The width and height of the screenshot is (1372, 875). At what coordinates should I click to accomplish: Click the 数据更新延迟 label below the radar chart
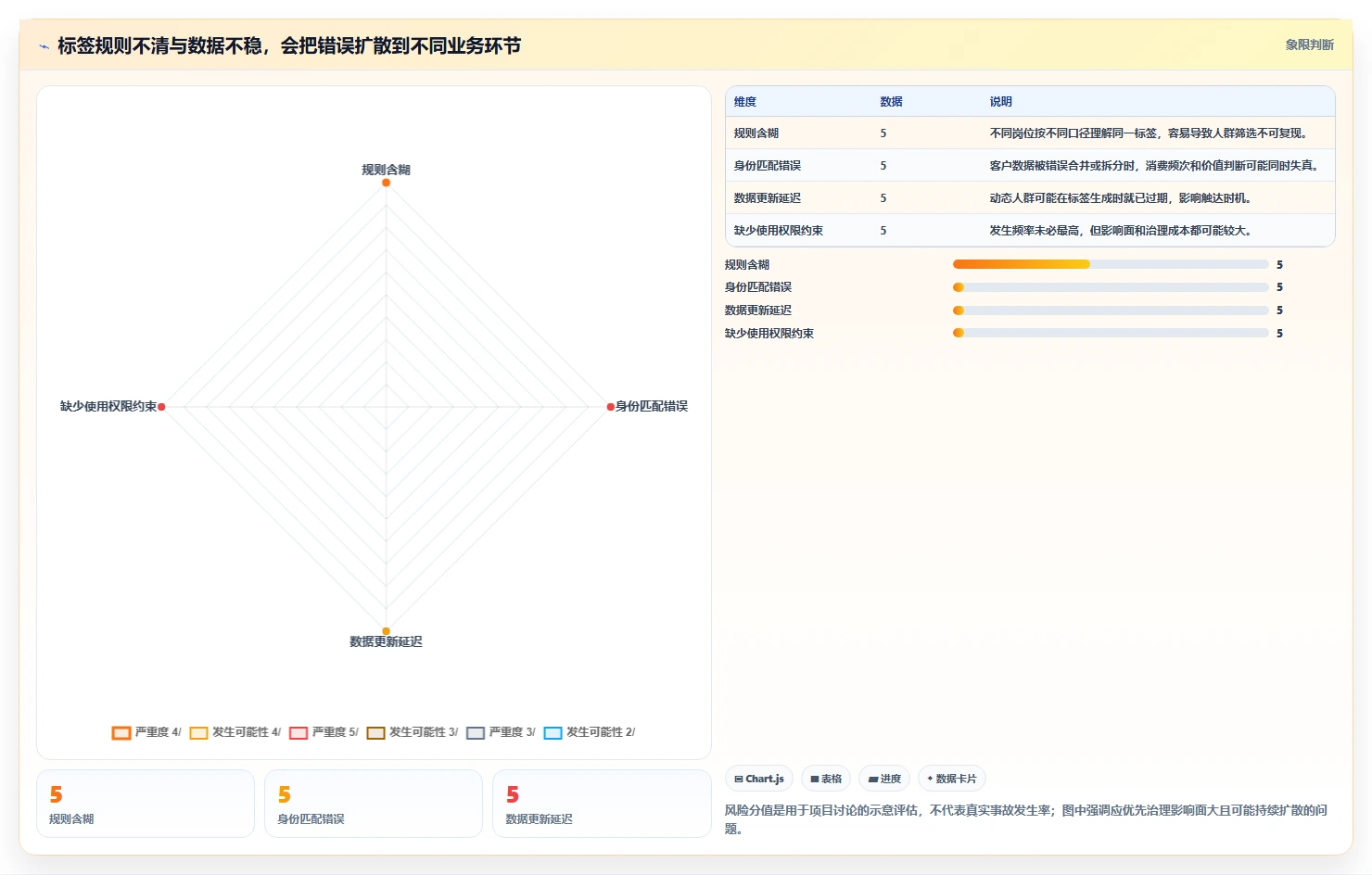[386, 641]
